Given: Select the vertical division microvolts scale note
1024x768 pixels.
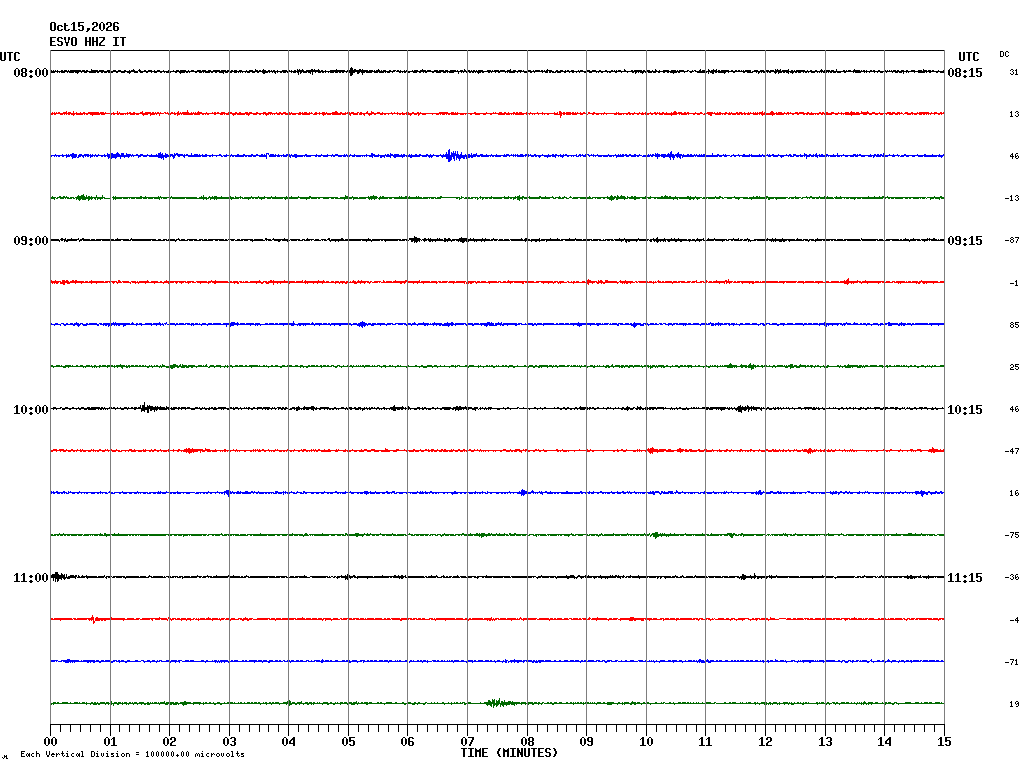Looking at the screenshot, I should click(x=133, y=754).
